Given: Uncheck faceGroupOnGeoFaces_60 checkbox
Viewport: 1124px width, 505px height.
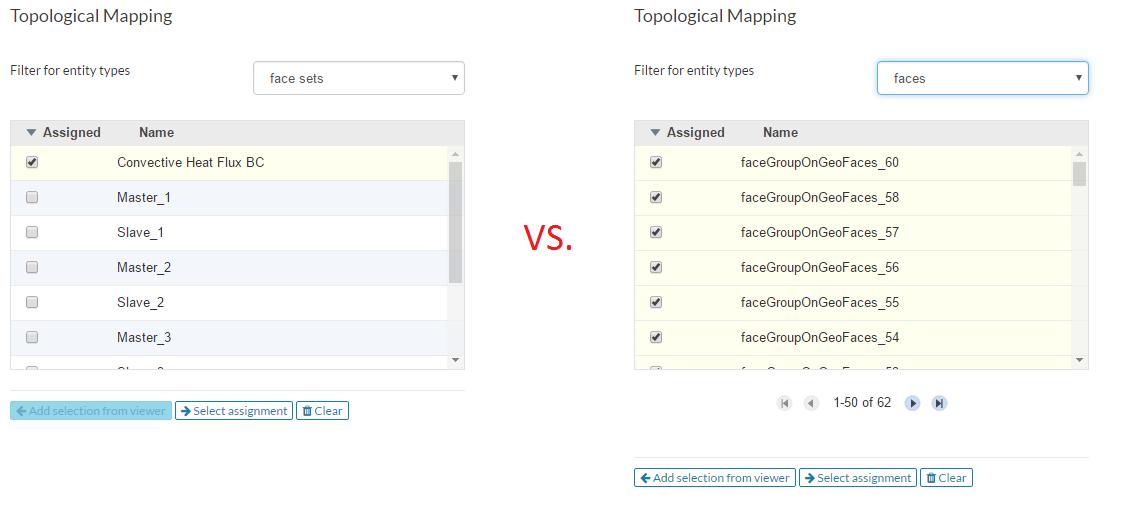Looking at the screenshot, I should [x=656, y=162].
